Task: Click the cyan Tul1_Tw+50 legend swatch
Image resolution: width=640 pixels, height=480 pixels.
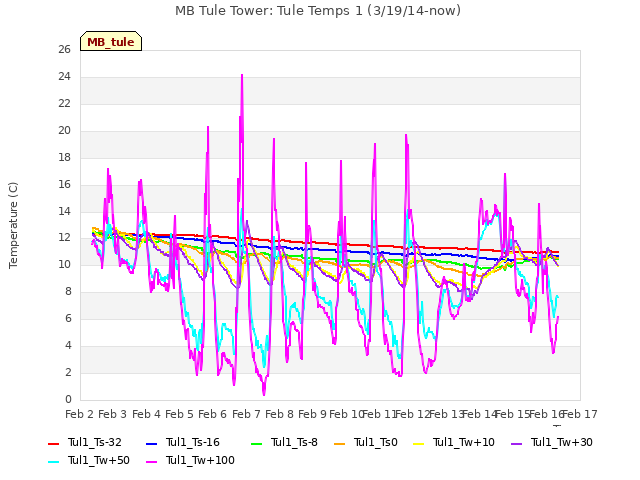Action: tap(54, 461)
